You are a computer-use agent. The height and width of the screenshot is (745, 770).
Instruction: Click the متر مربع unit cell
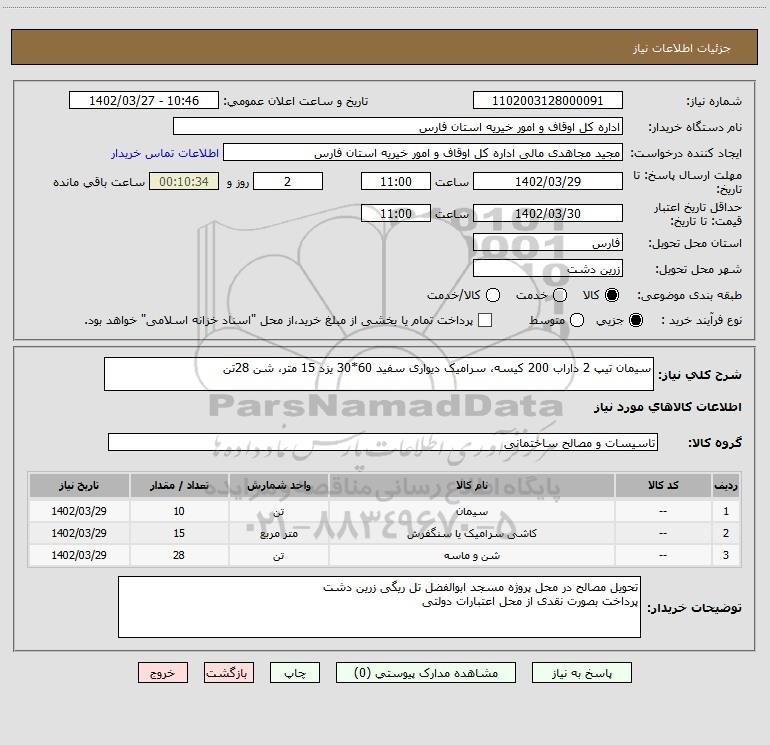(x=278, y=533)
